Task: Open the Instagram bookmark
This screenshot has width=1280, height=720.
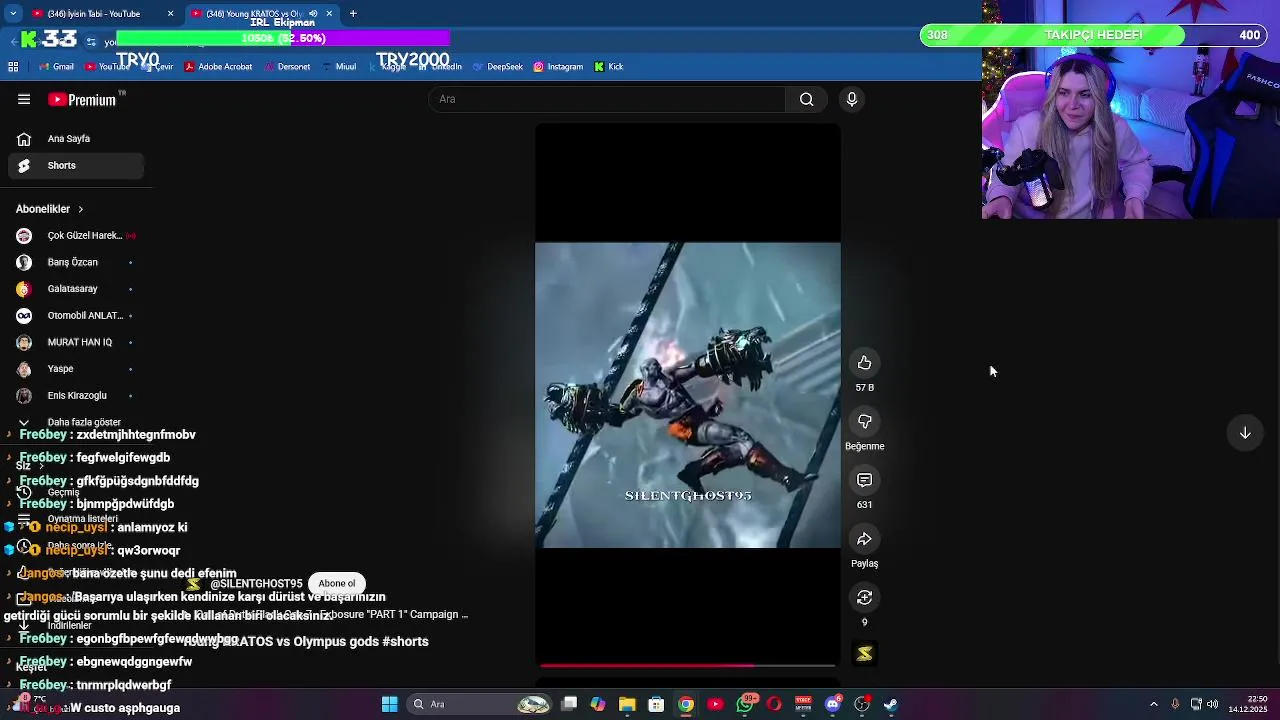Action: (558, 67)
